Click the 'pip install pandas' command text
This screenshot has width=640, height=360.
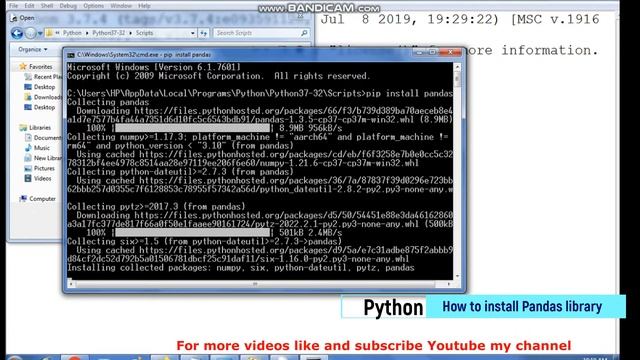click(x=409, y=93)
